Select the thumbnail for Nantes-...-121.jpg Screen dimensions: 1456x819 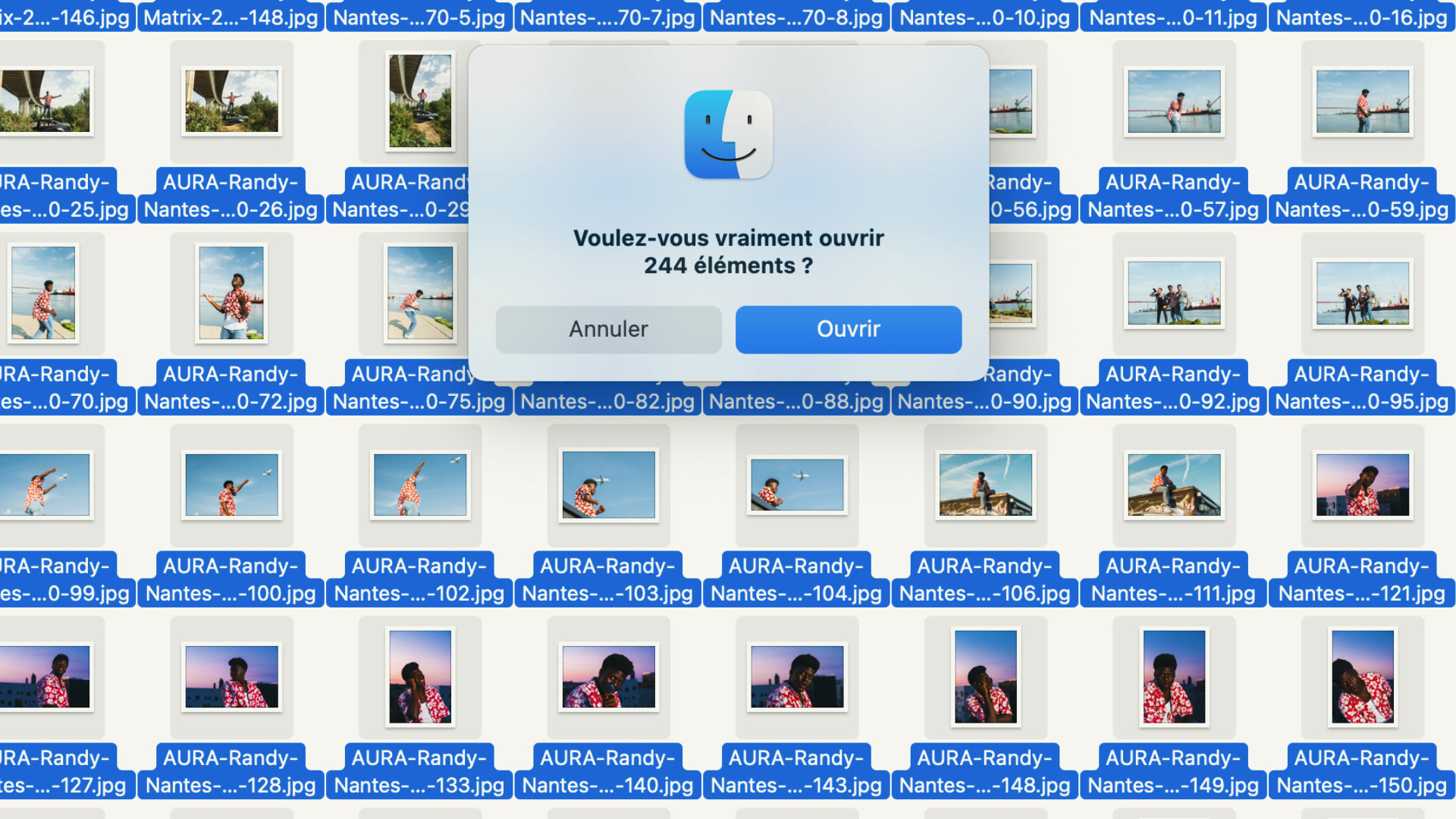coord(1363,485)
